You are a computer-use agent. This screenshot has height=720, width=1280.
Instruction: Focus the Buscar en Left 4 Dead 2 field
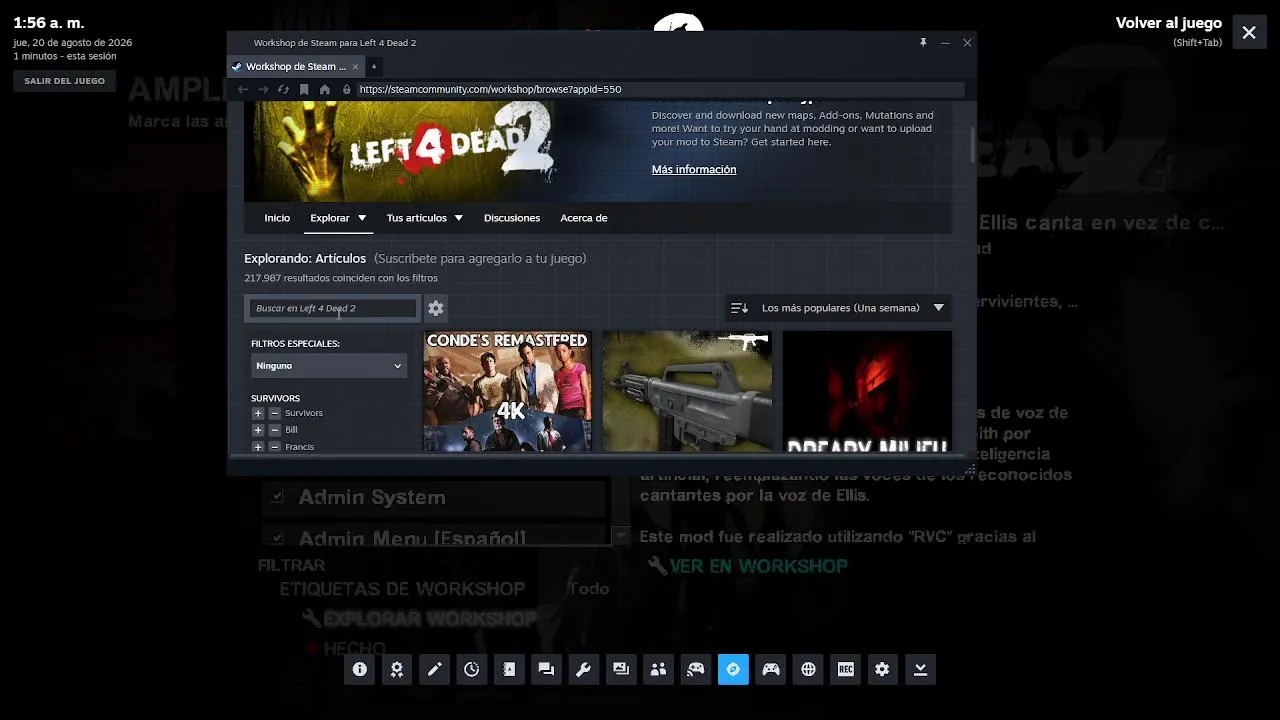click(332, 308)
